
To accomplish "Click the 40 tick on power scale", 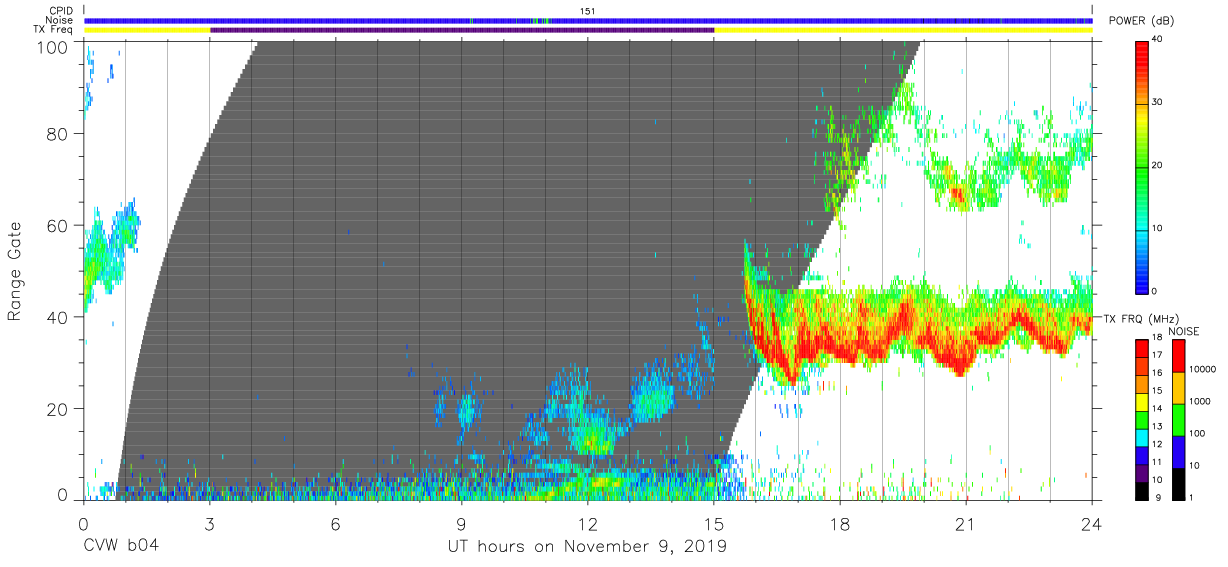I will pyautogui.click(x=1158, y=40).
